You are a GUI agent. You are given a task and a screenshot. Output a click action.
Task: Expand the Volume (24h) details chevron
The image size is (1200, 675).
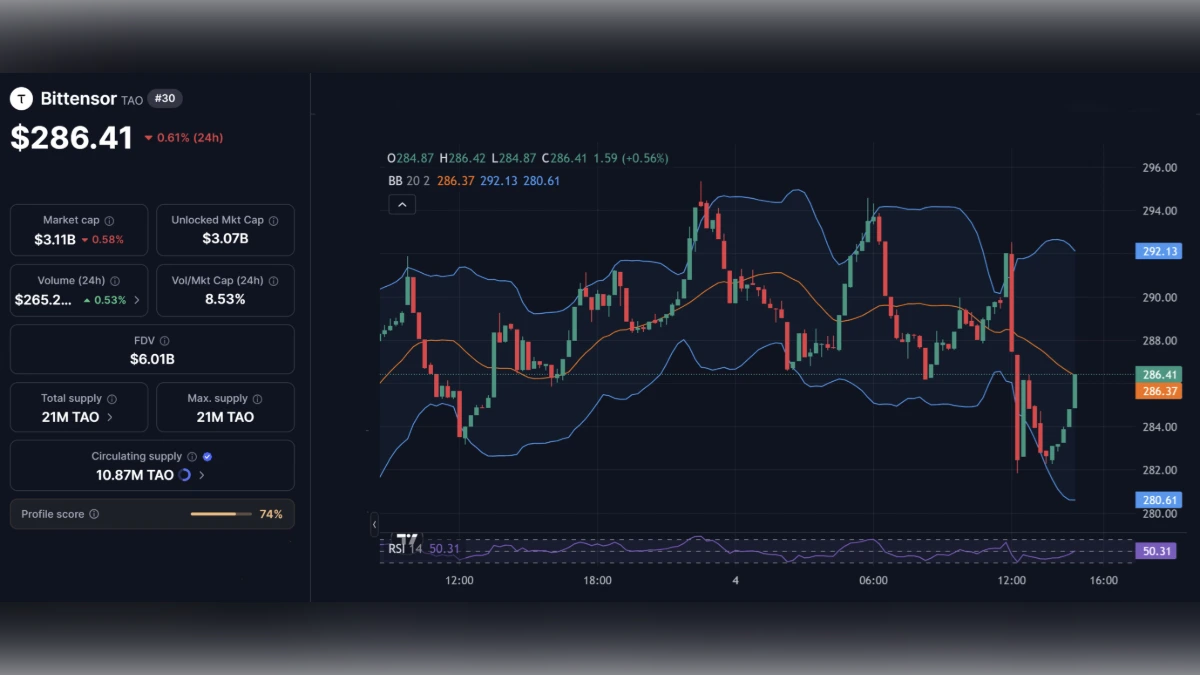pyautogui.click(x=137, y=300)
